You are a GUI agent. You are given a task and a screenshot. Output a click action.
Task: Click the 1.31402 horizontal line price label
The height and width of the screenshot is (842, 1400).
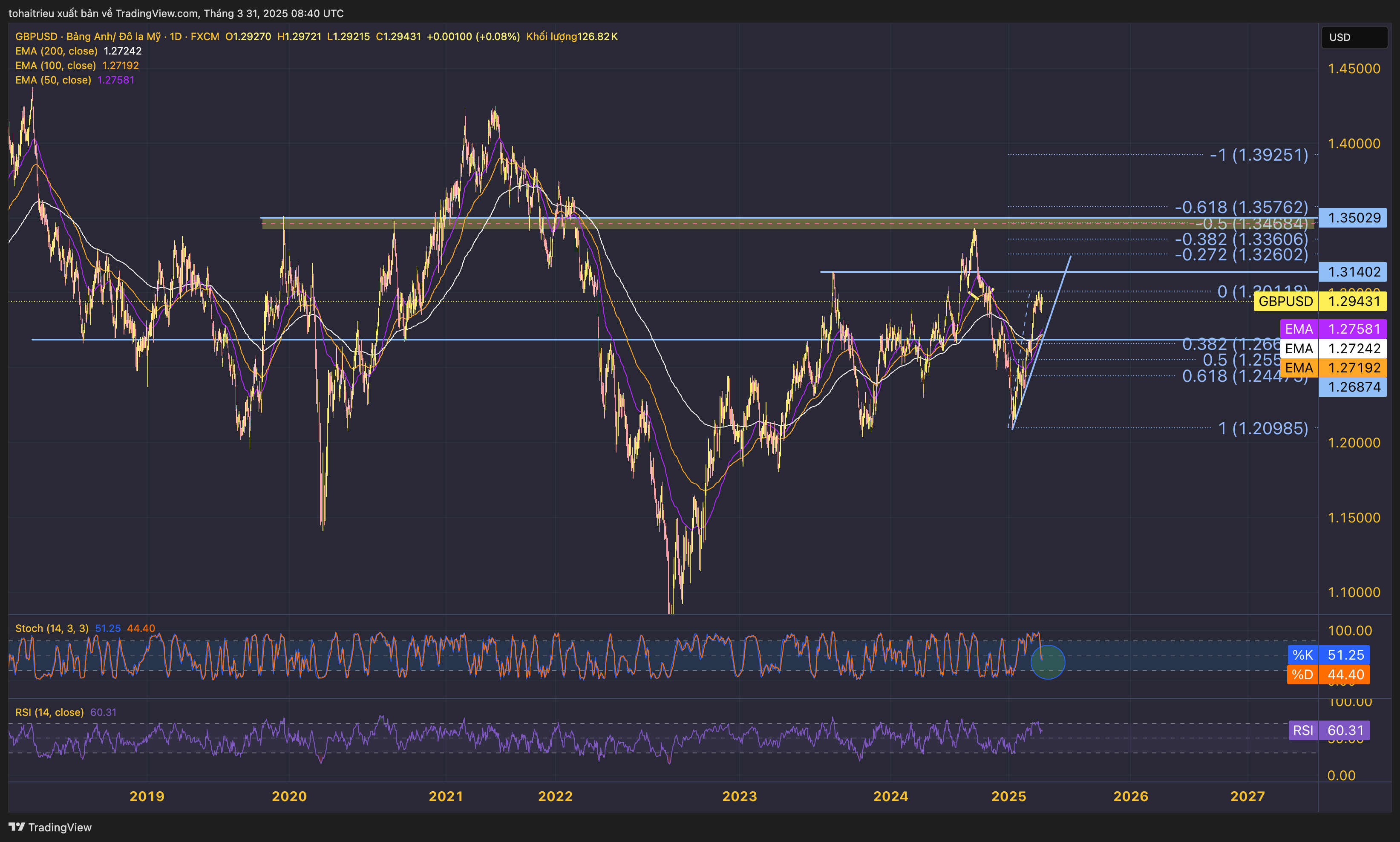pyautogui.click(x=1354, y=272)
